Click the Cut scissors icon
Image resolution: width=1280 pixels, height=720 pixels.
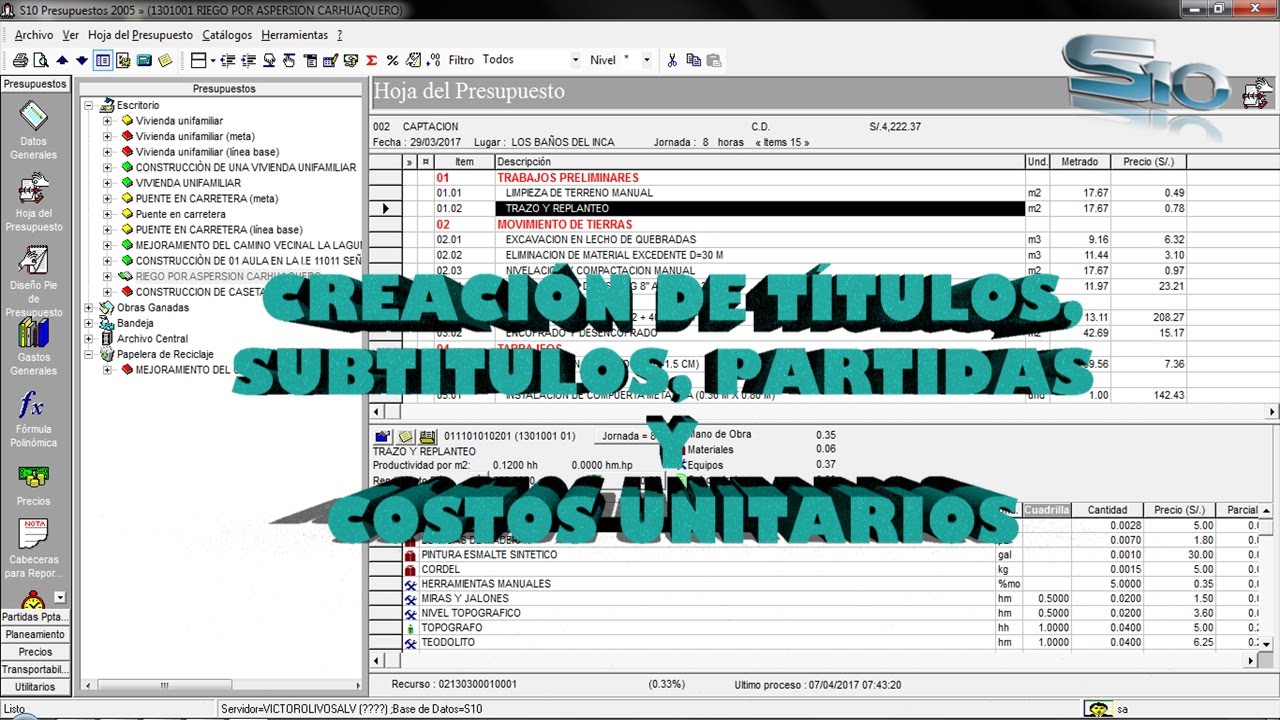672,60
